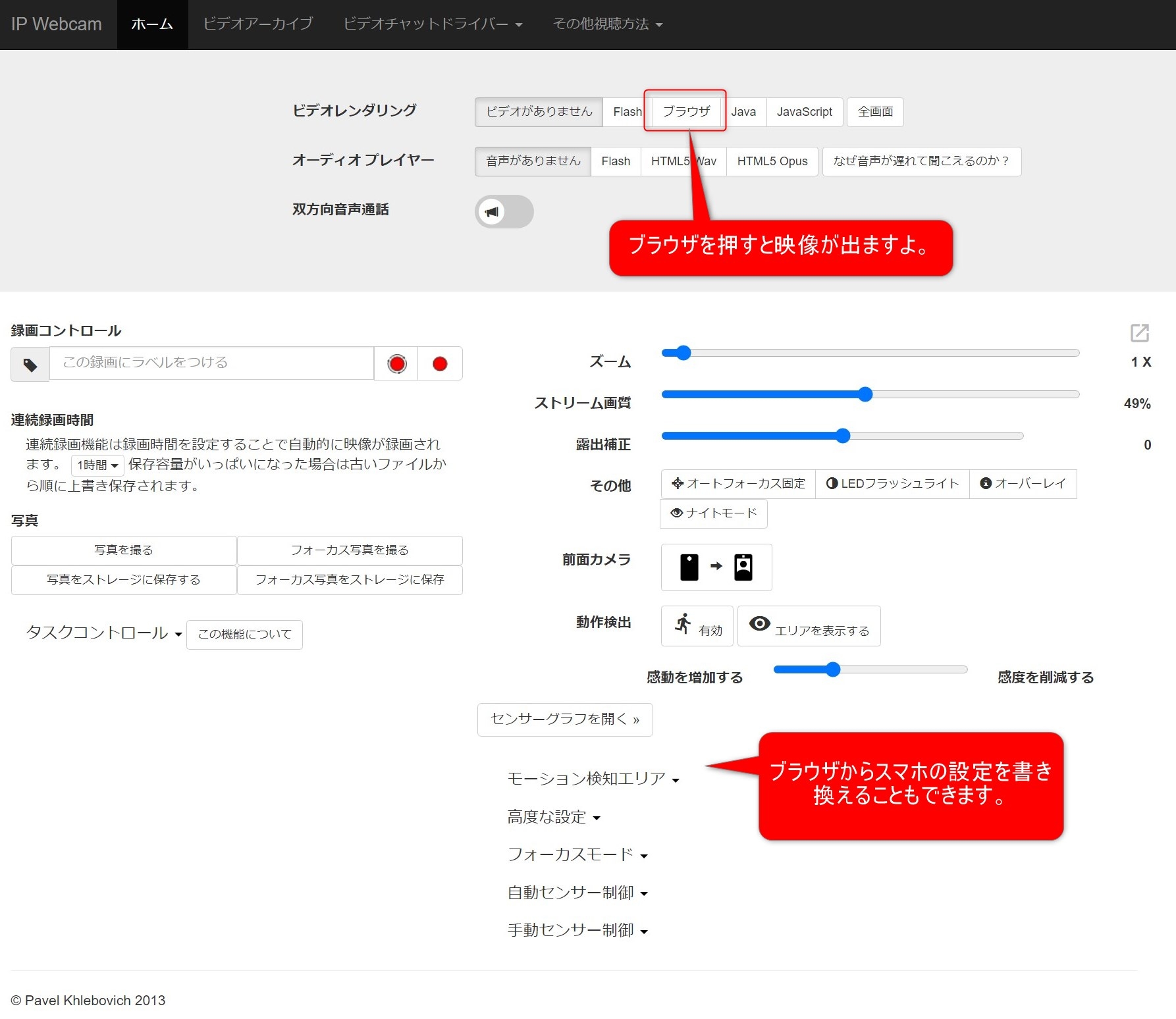Click センサーグラフを開く button
Image resolution: width=1176 pixels, height=1019 pixels.
tap(565, 719)
